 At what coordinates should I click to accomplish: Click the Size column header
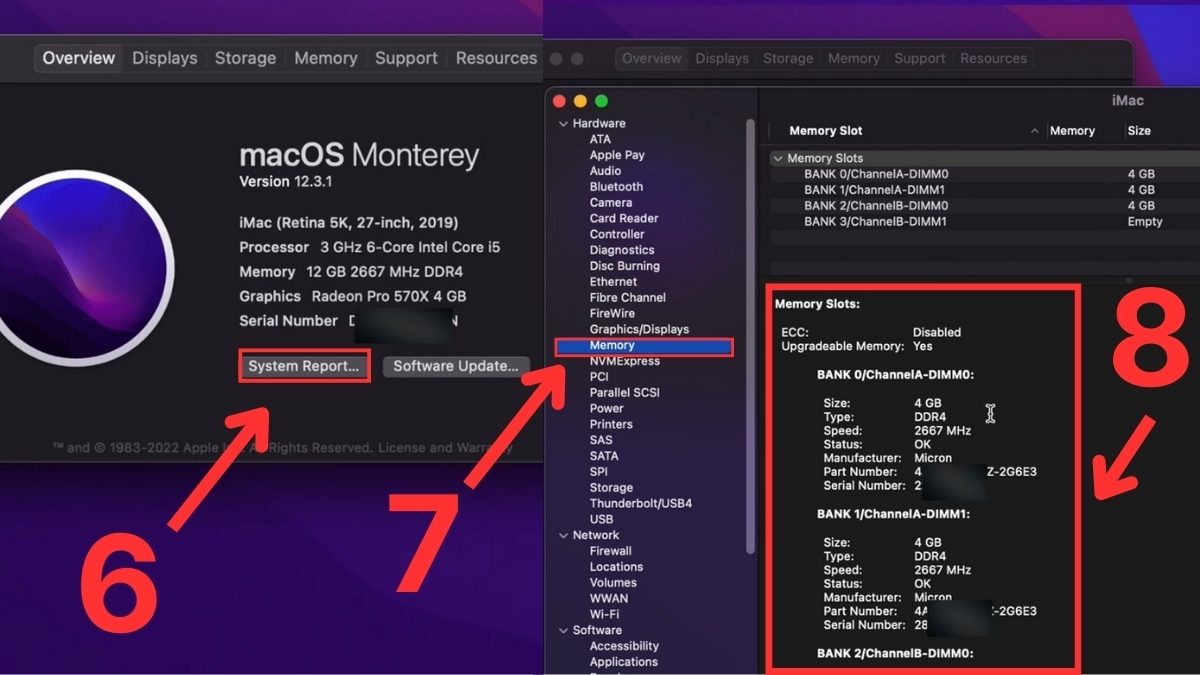1139,131
